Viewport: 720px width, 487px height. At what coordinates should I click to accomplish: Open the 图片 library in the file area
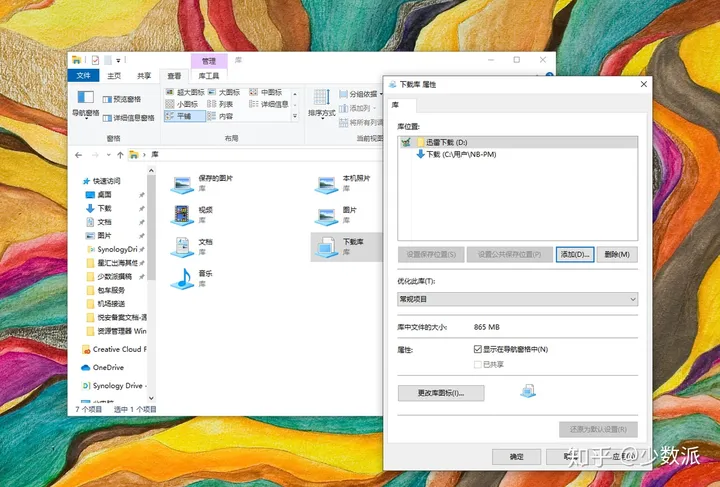[336, 215]
